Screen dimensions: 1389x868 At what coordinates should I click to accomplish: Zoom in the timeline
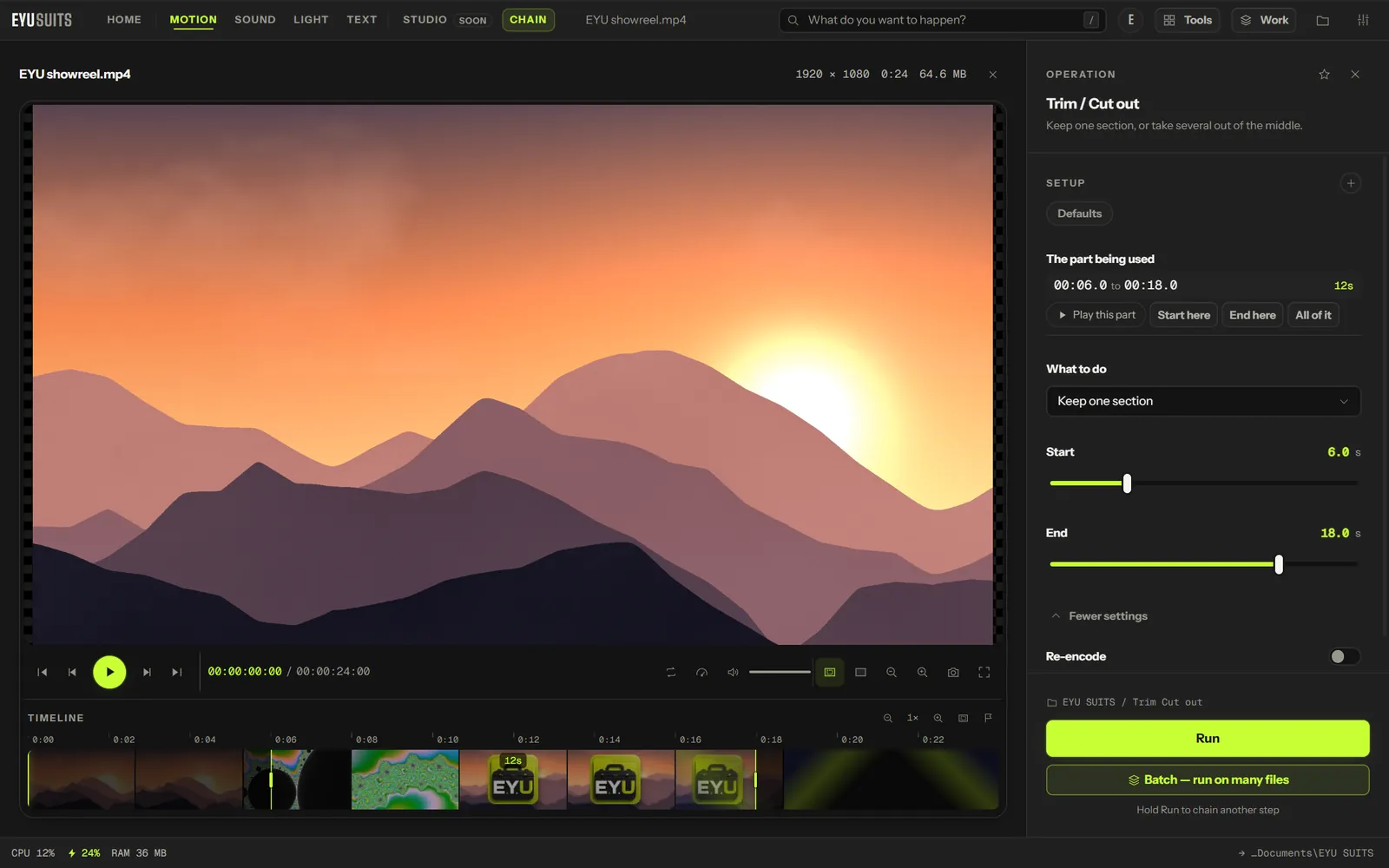pos(938,718)
